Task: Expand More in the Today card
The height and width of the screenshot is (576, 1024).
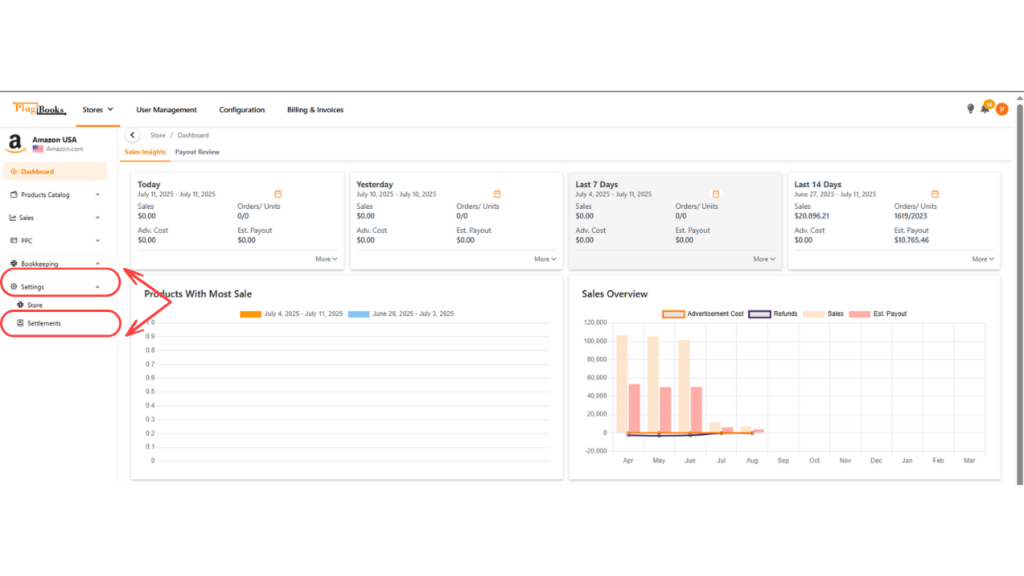Action: point(327,259)
